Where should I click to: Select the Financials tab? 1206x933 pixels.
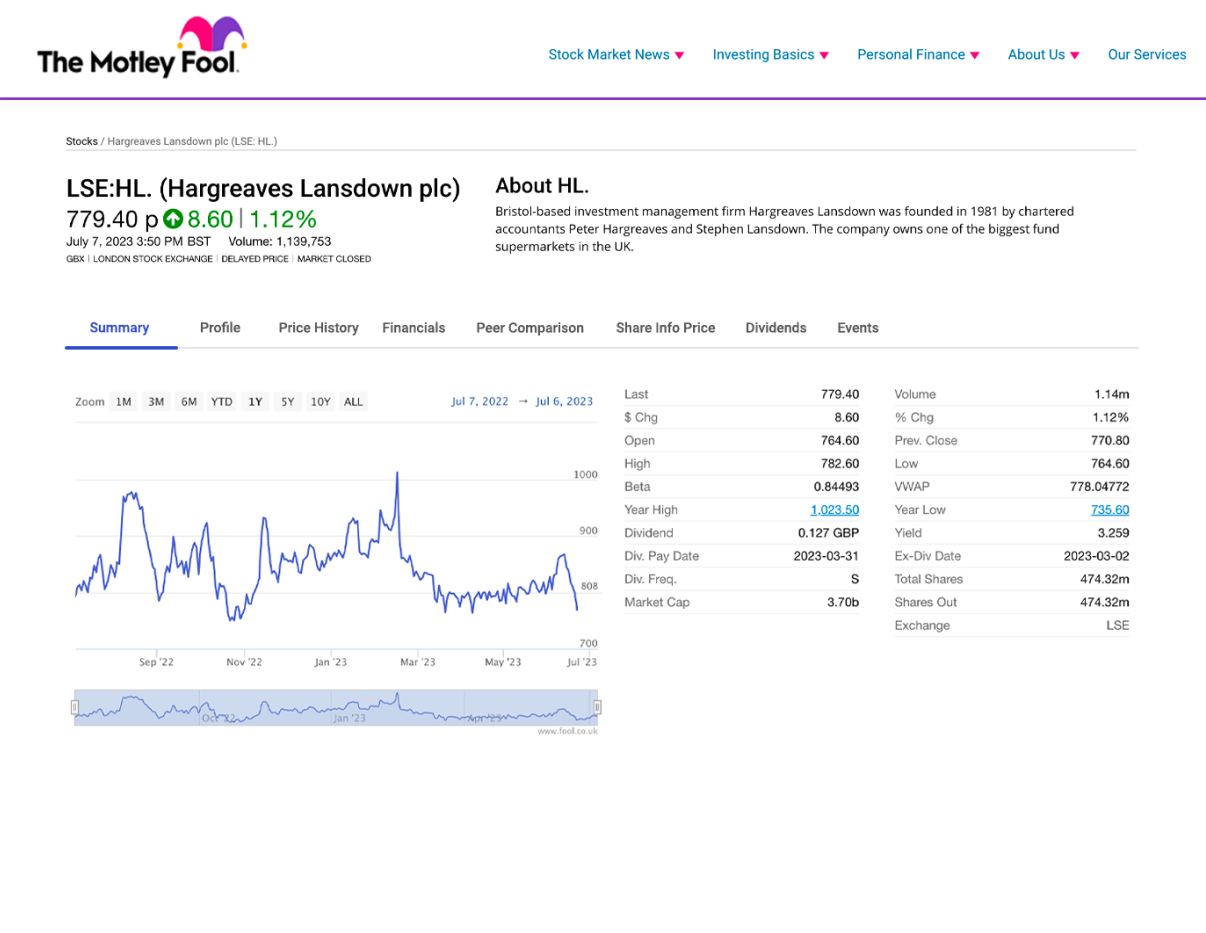click(x=413, y=328)
